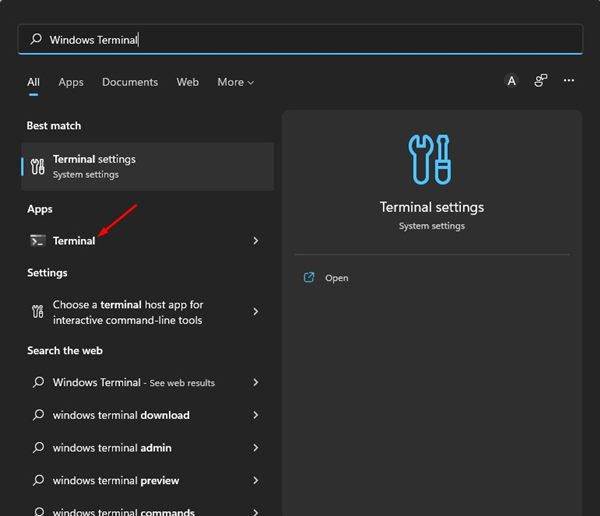Expand Terminal app options chevron

coord(256,241)
